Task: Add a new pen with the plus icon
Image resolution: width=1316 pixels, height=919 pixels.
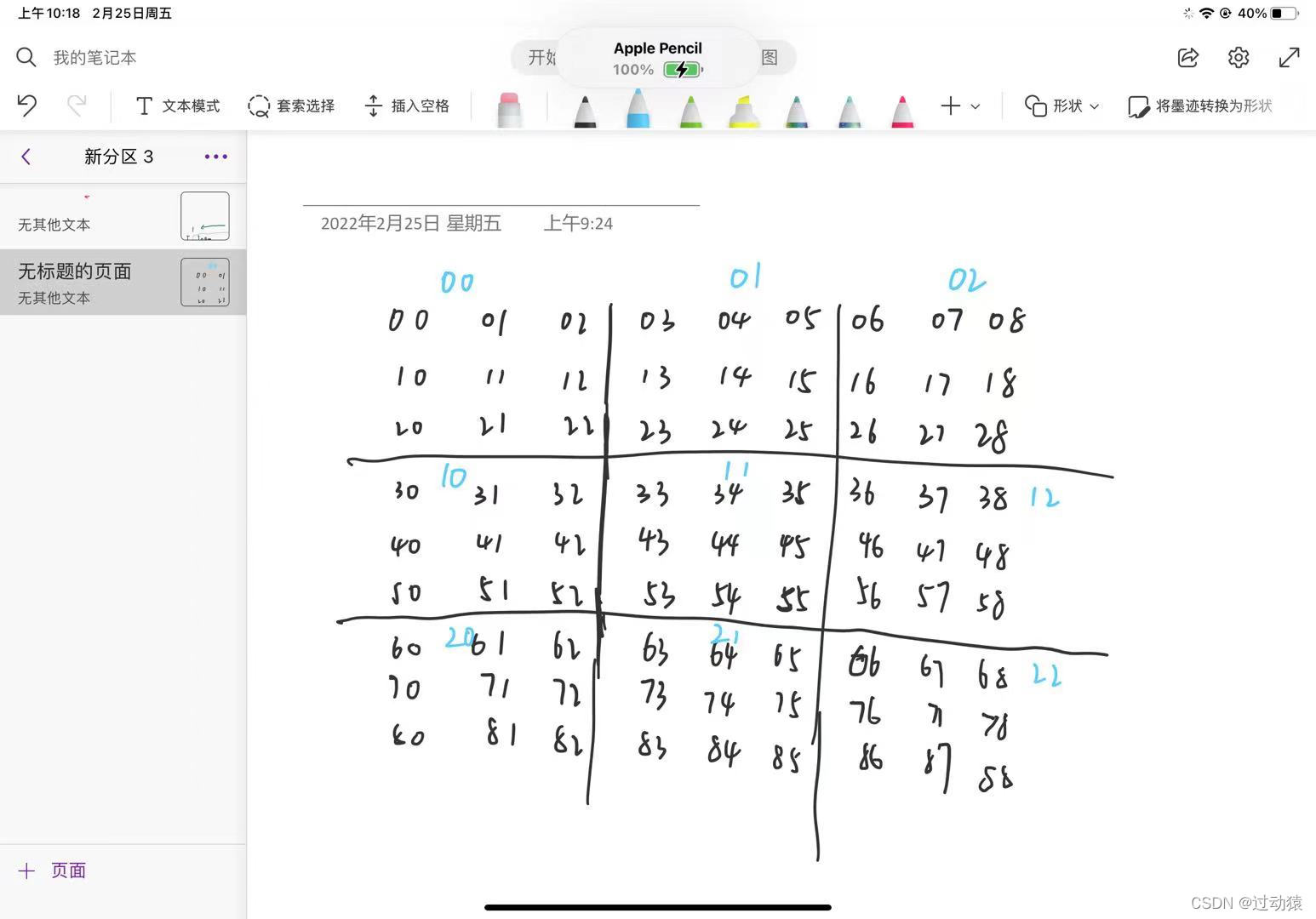Action: click(x=951, y=106)
